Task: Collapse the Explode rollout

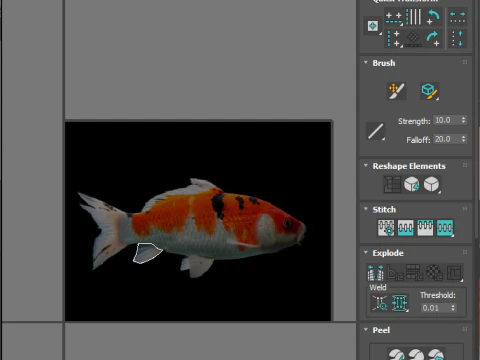Action: 366,253
